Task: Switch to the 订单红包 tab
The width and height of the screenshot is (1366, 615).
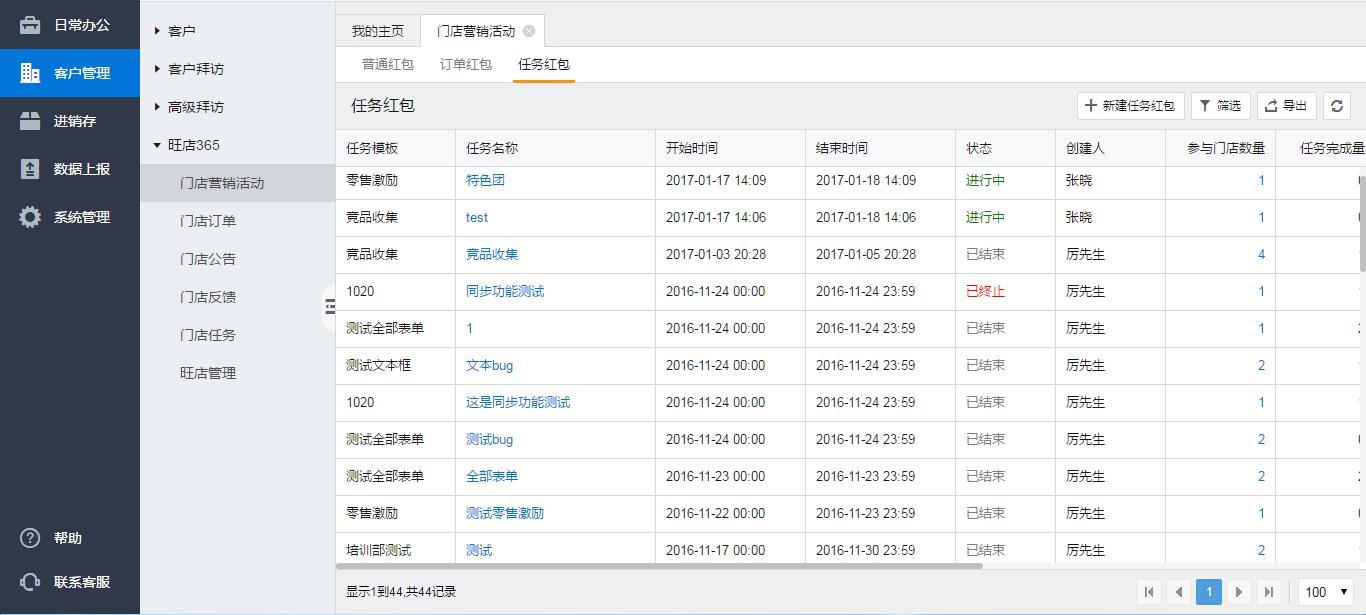Action: [465, 64]
